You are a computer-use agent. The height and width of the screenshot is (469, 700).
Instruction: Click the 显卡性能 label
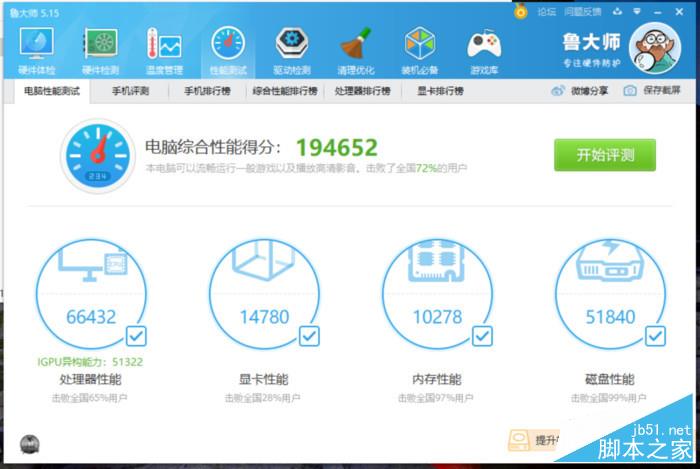pyautogui.click(x=264, y=379)
